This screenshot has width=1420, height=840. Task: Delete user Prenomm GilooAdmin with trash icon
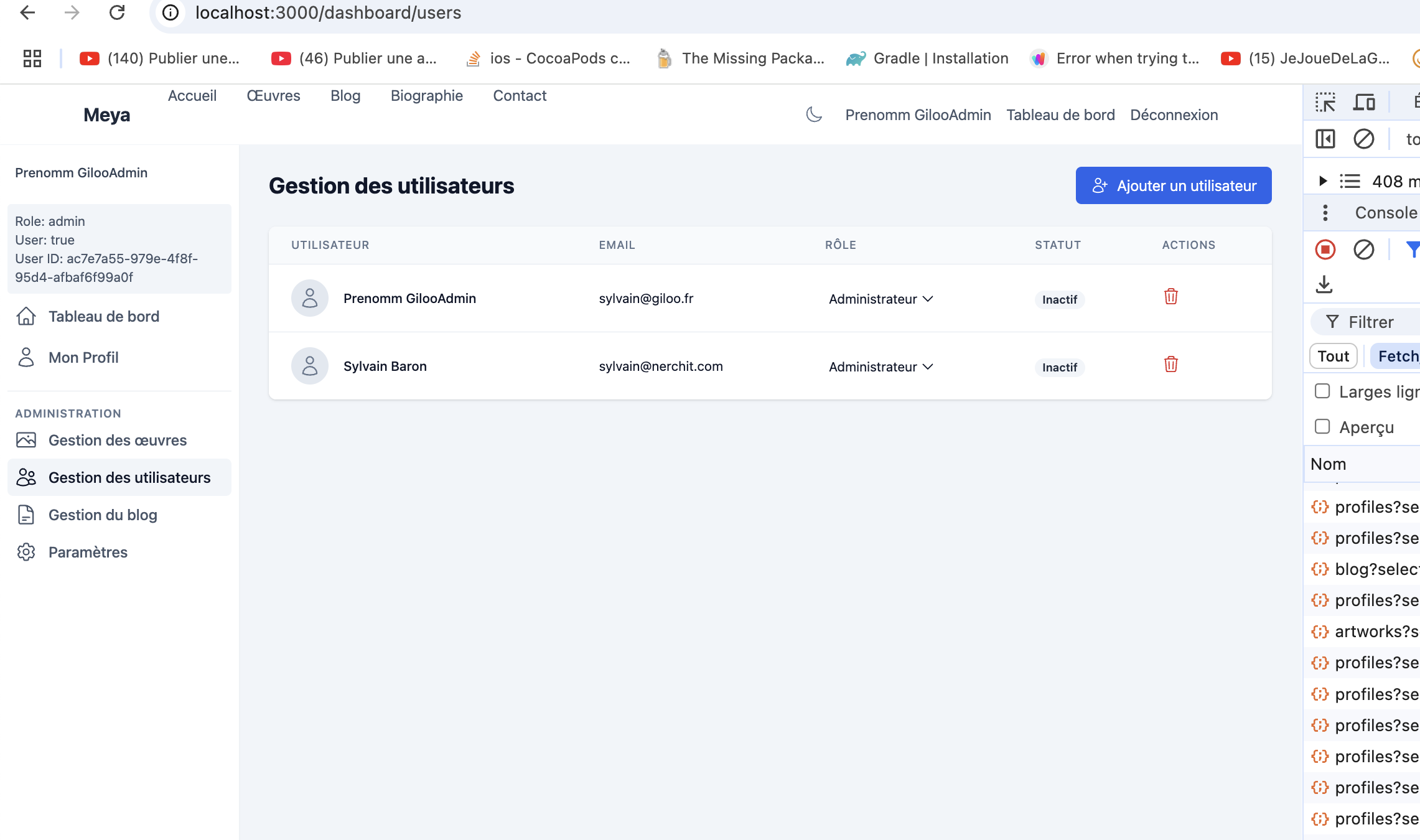point(1171,296)
